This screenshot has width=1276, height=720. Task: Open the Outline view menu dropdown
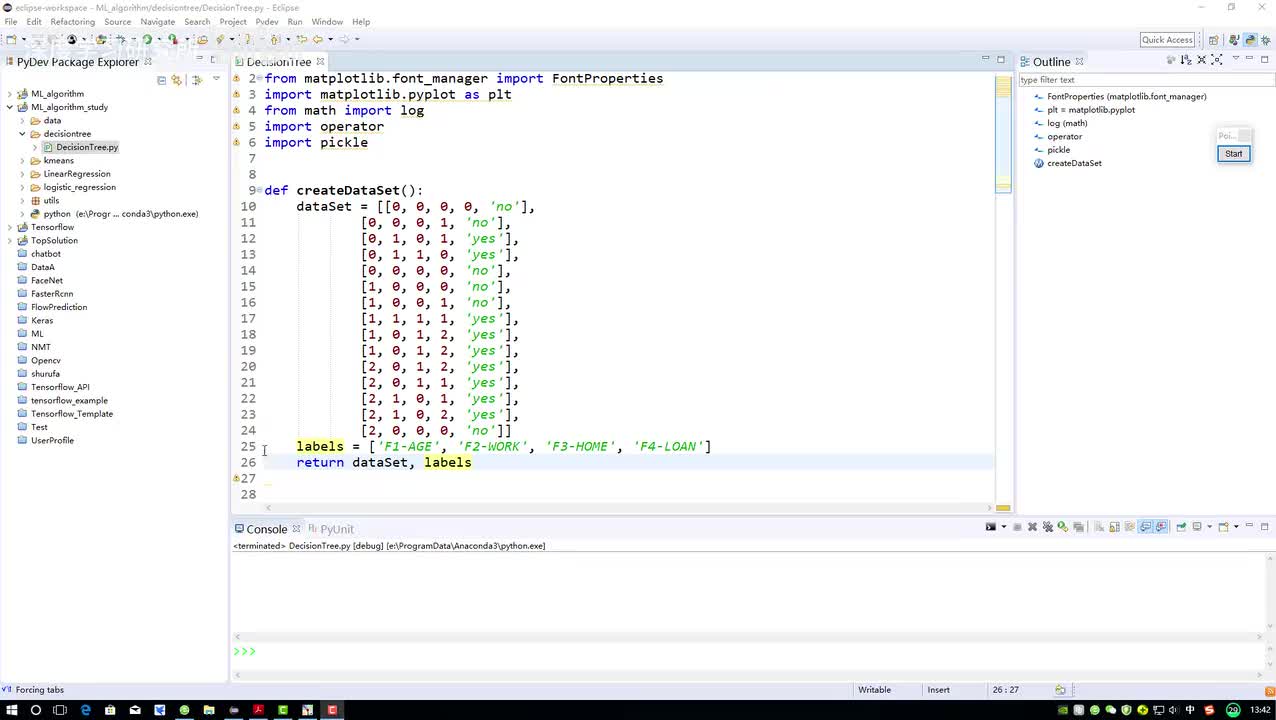[x=1235, y=60]
